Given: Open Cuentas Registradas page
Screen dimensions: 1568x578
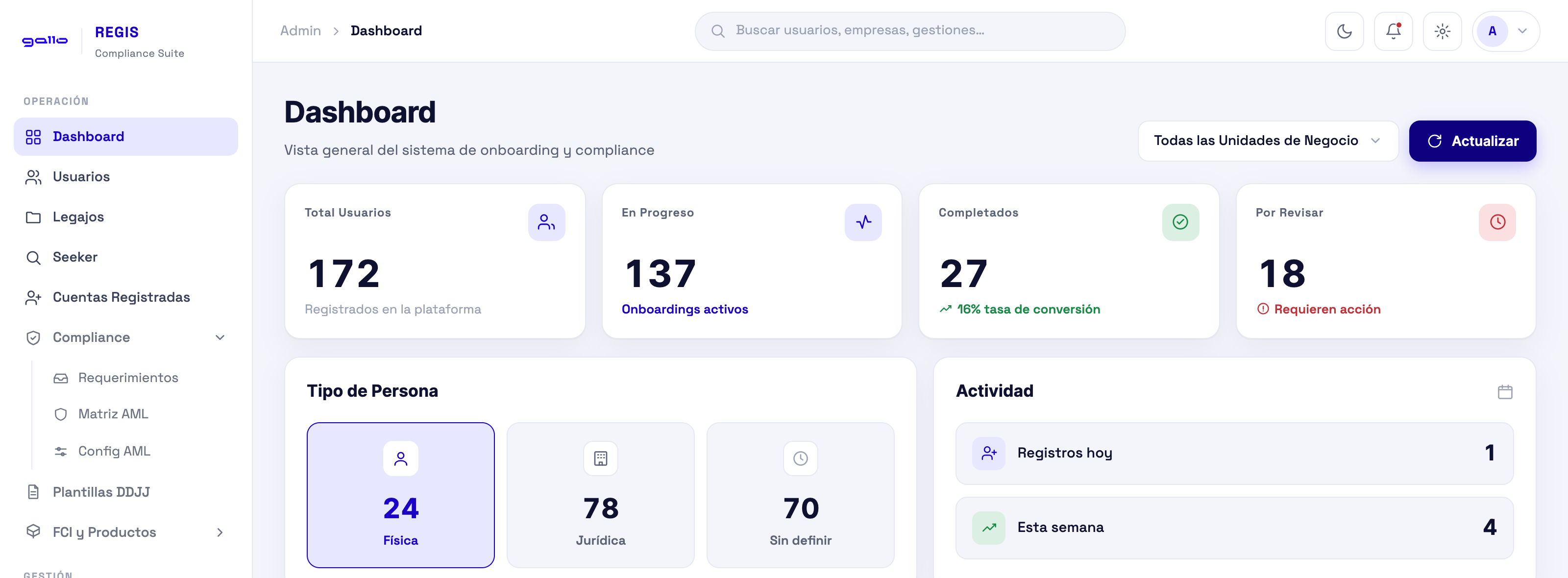Looking at the screenshot, I should pos(125,297).
